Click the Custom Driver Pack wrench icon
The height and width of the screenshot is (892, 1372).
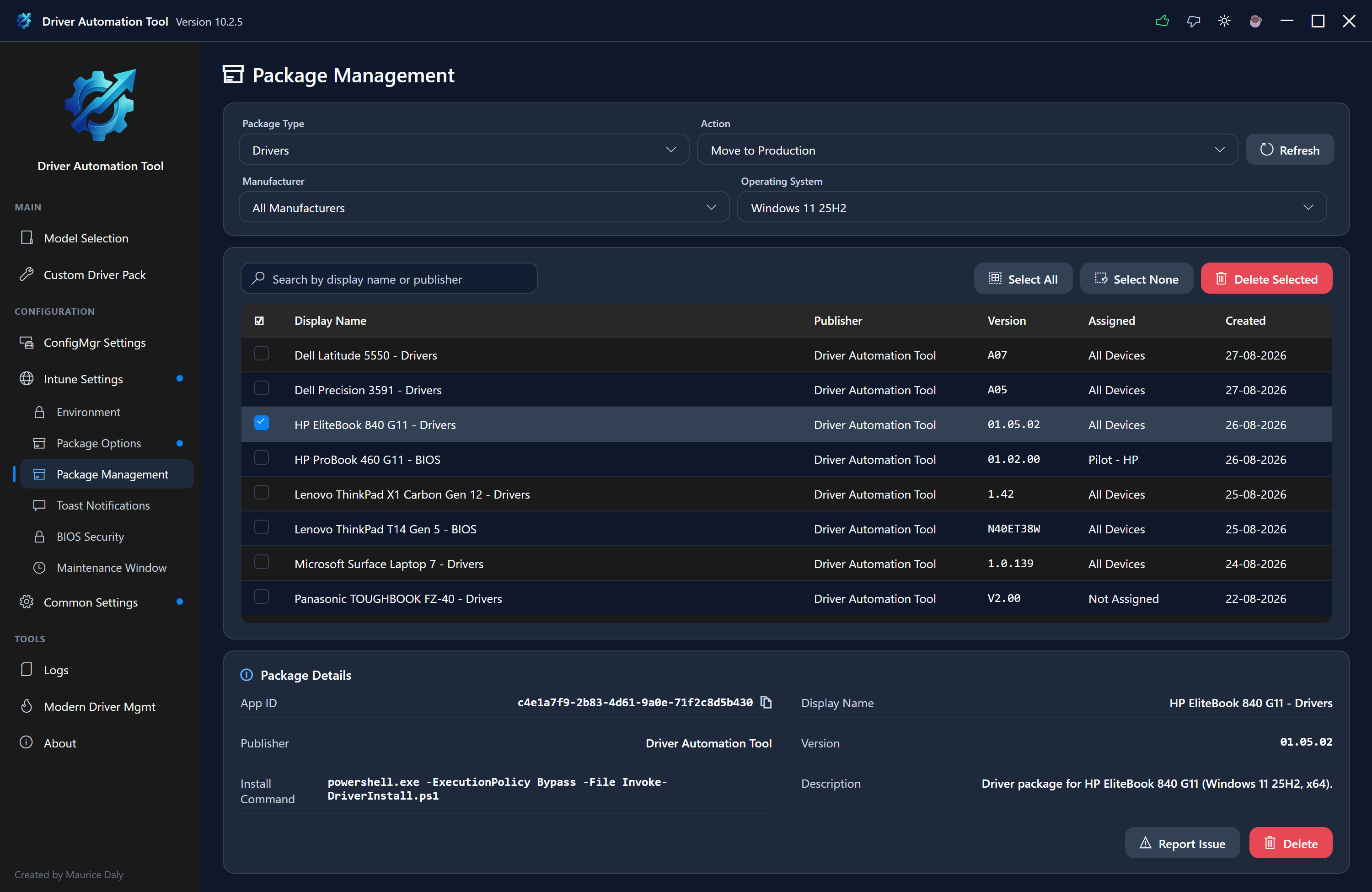pos(27,274)
